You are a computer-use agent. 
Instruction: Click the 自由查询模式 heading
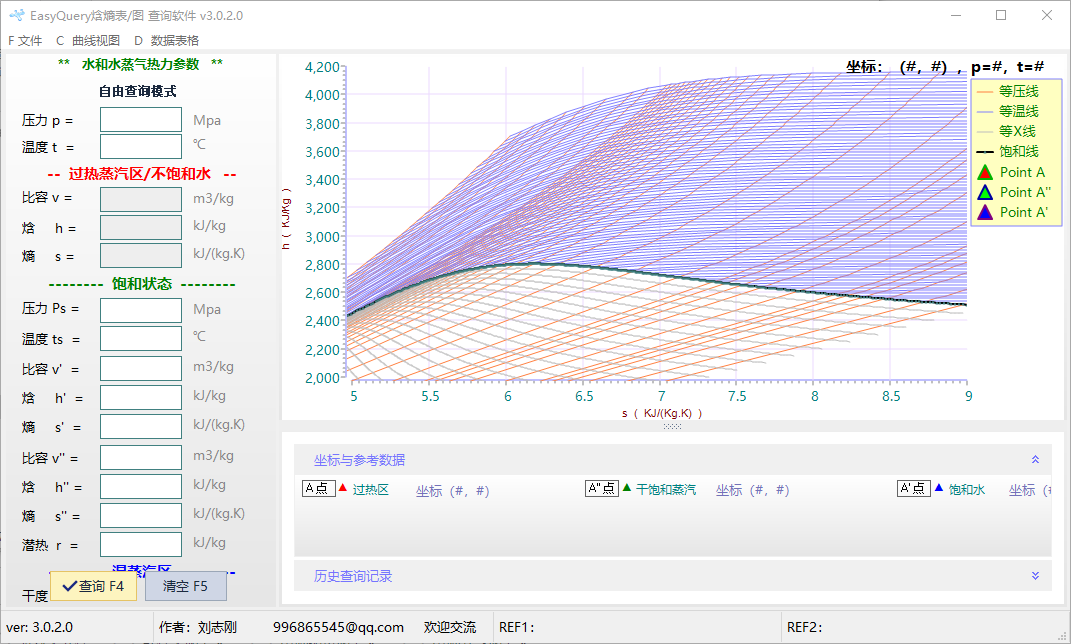pos(137,91)
